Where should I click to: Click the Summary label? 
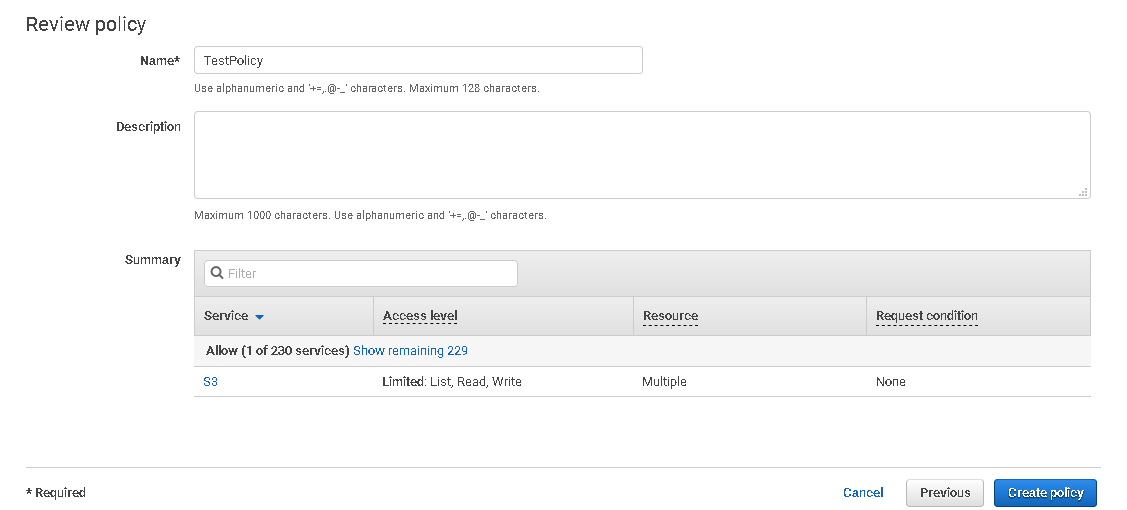click(x=153, y=260)
